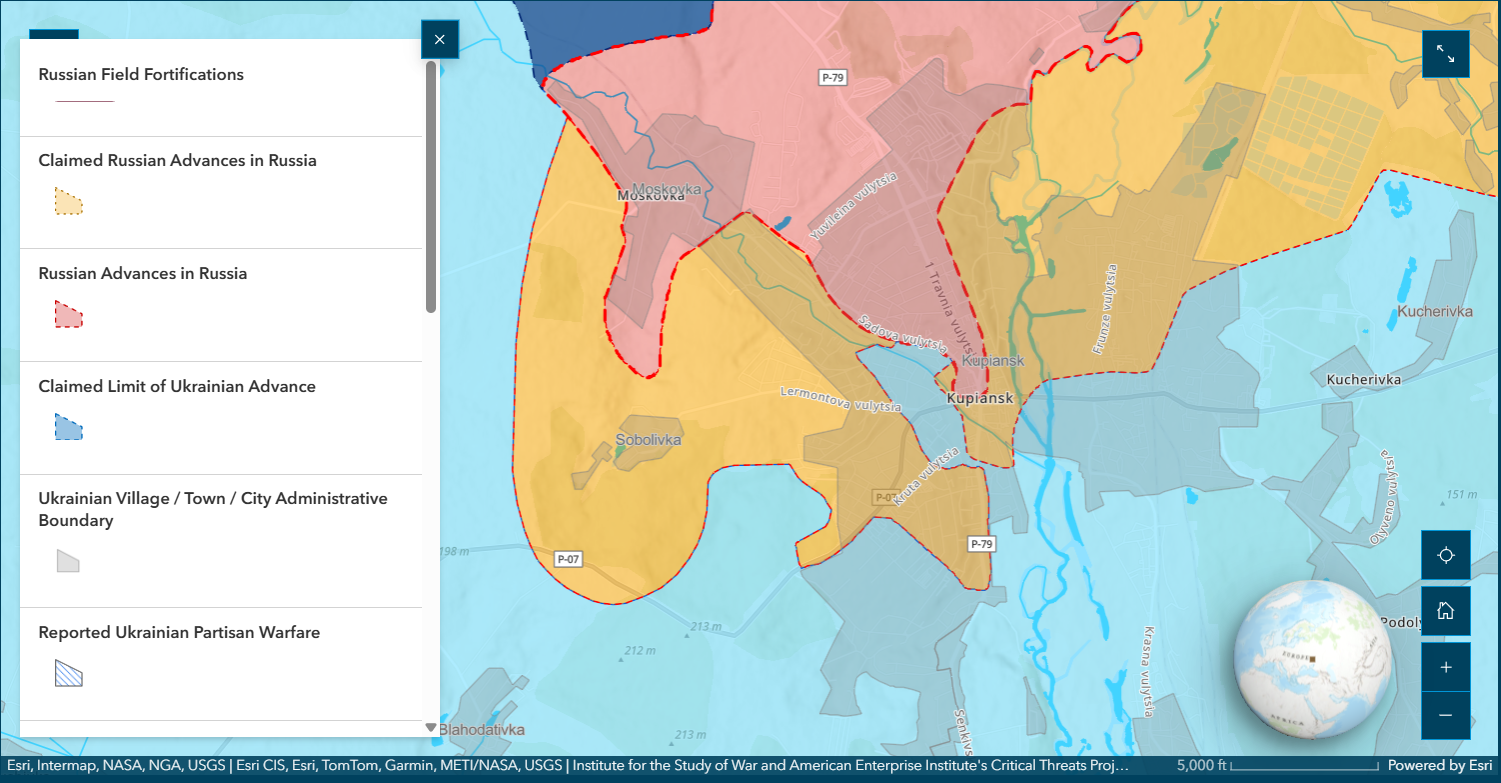Click the legend scrollbar thumb
This screenshot has height=783, width=1501.
[431, 186]
